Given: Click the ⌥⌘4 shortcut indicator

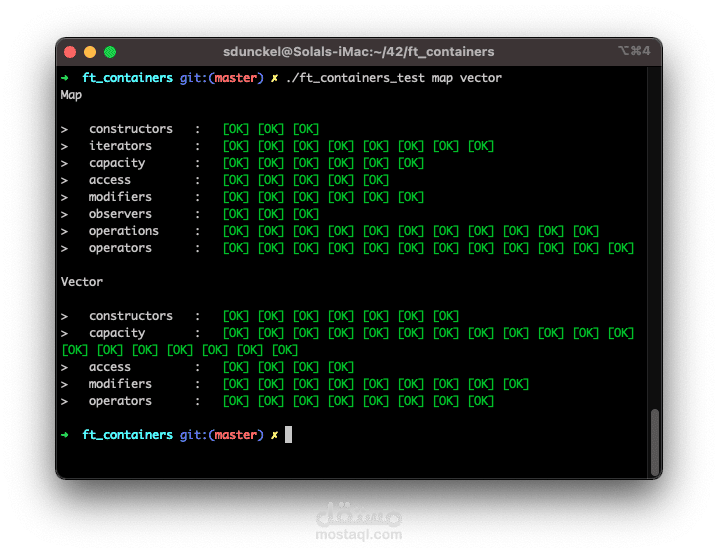Looking at the screenshot, I should [x=634, y=51].
